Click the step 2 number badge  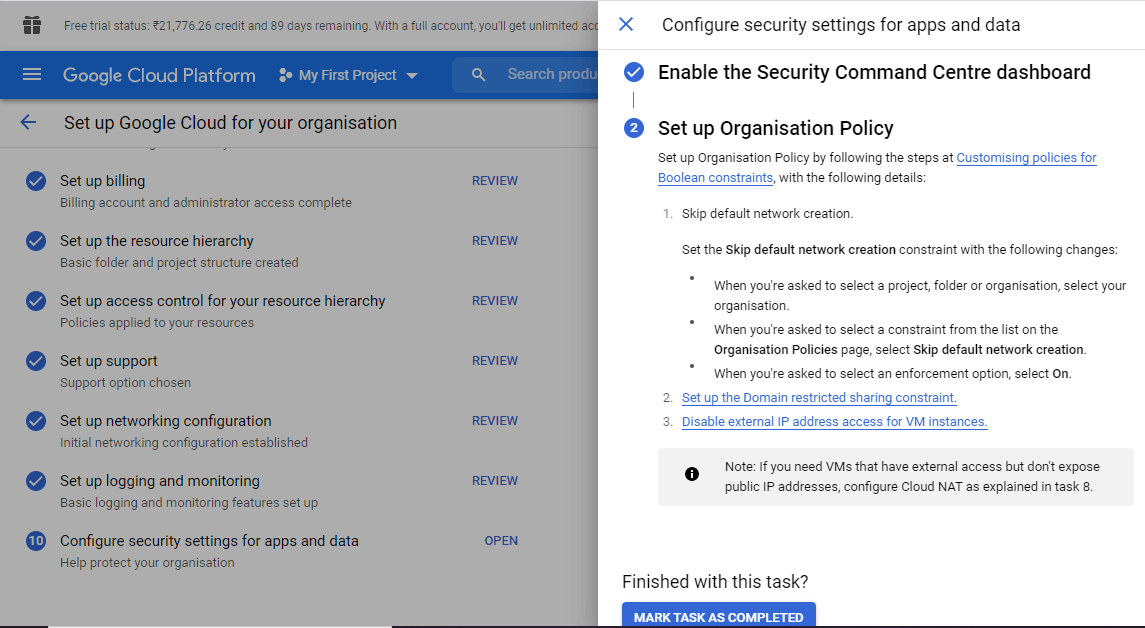point(634,129)
